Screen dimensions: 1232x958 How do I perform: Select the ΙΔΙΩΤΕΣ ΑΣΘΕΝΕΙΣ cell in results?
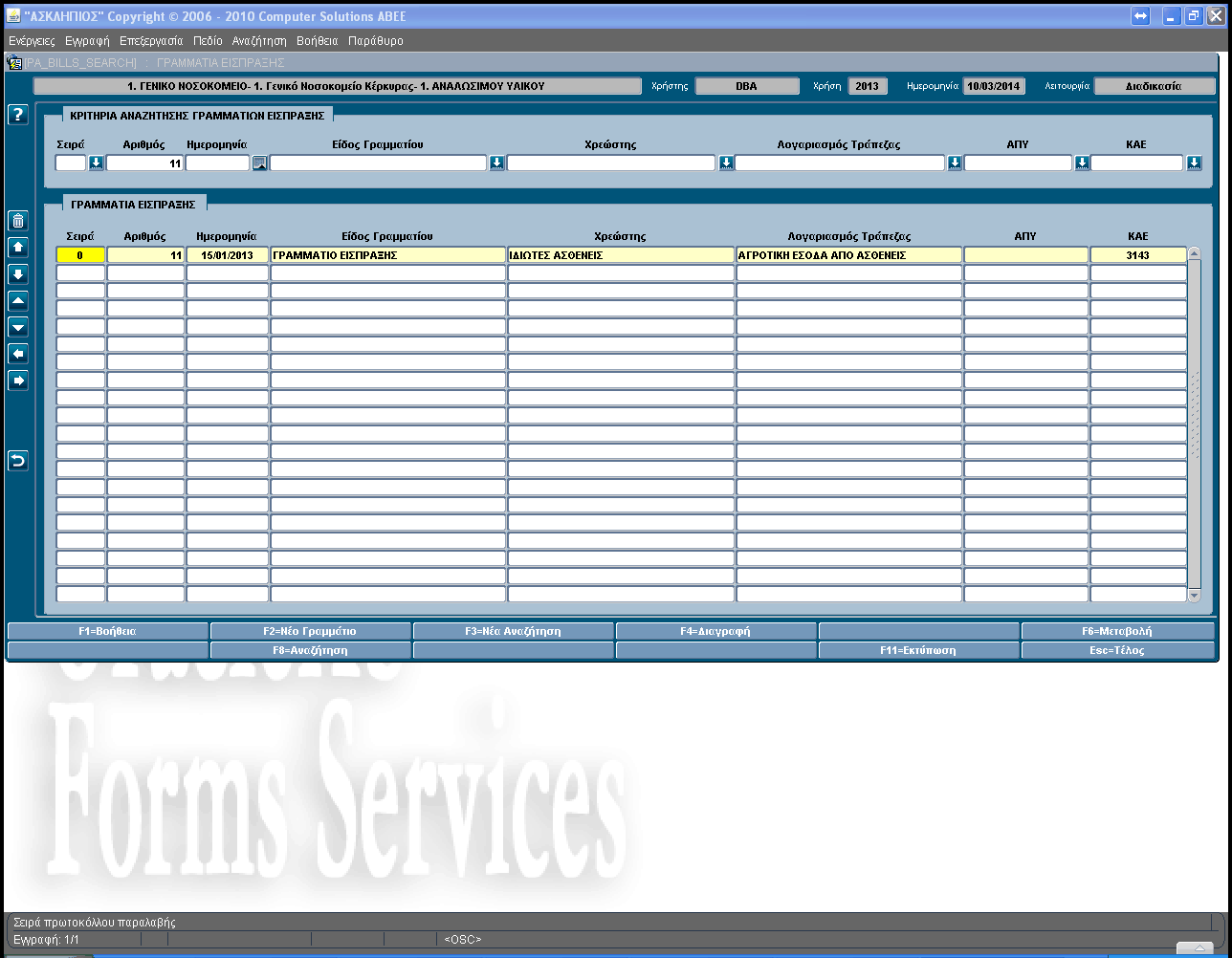pos(621,255)
